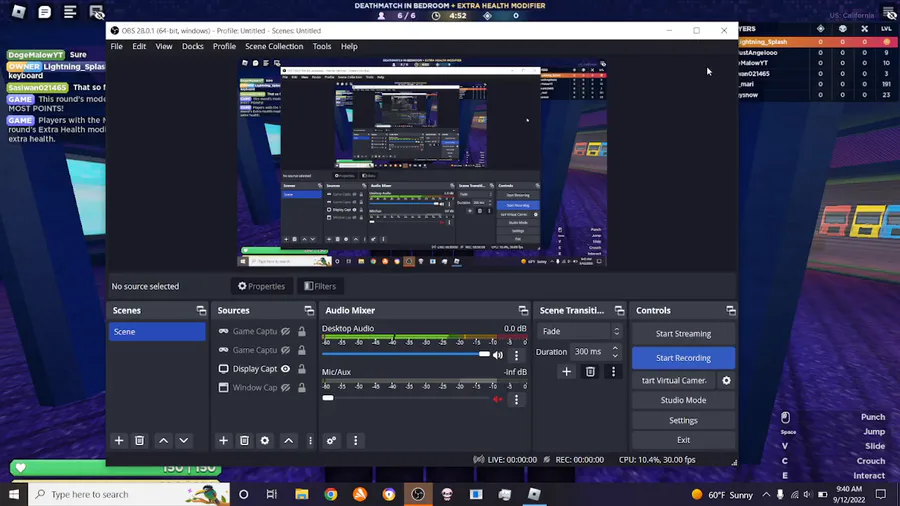Unlock the first Game Capture source
This screenshot has height=506, width=900.
tap(301, 331)
